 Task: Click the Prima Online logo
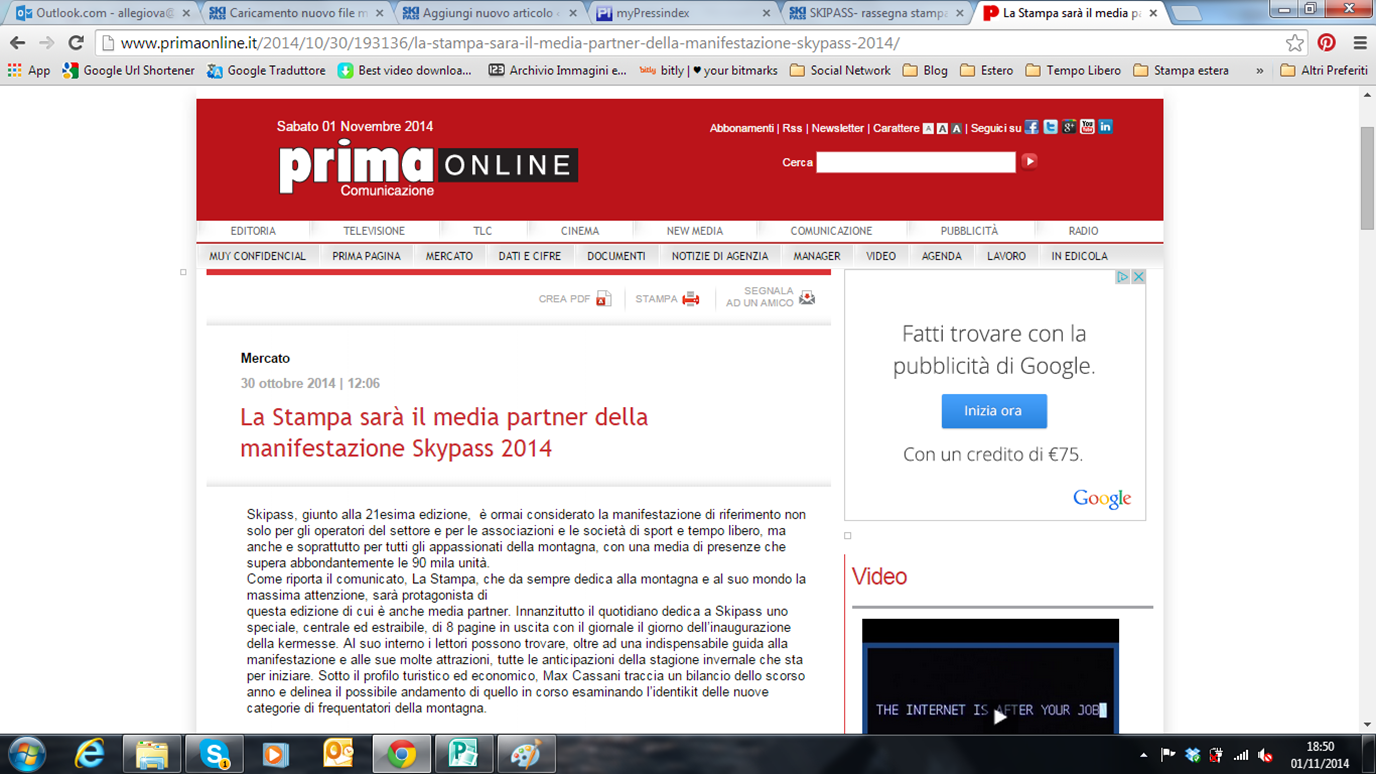click(428, 168)
